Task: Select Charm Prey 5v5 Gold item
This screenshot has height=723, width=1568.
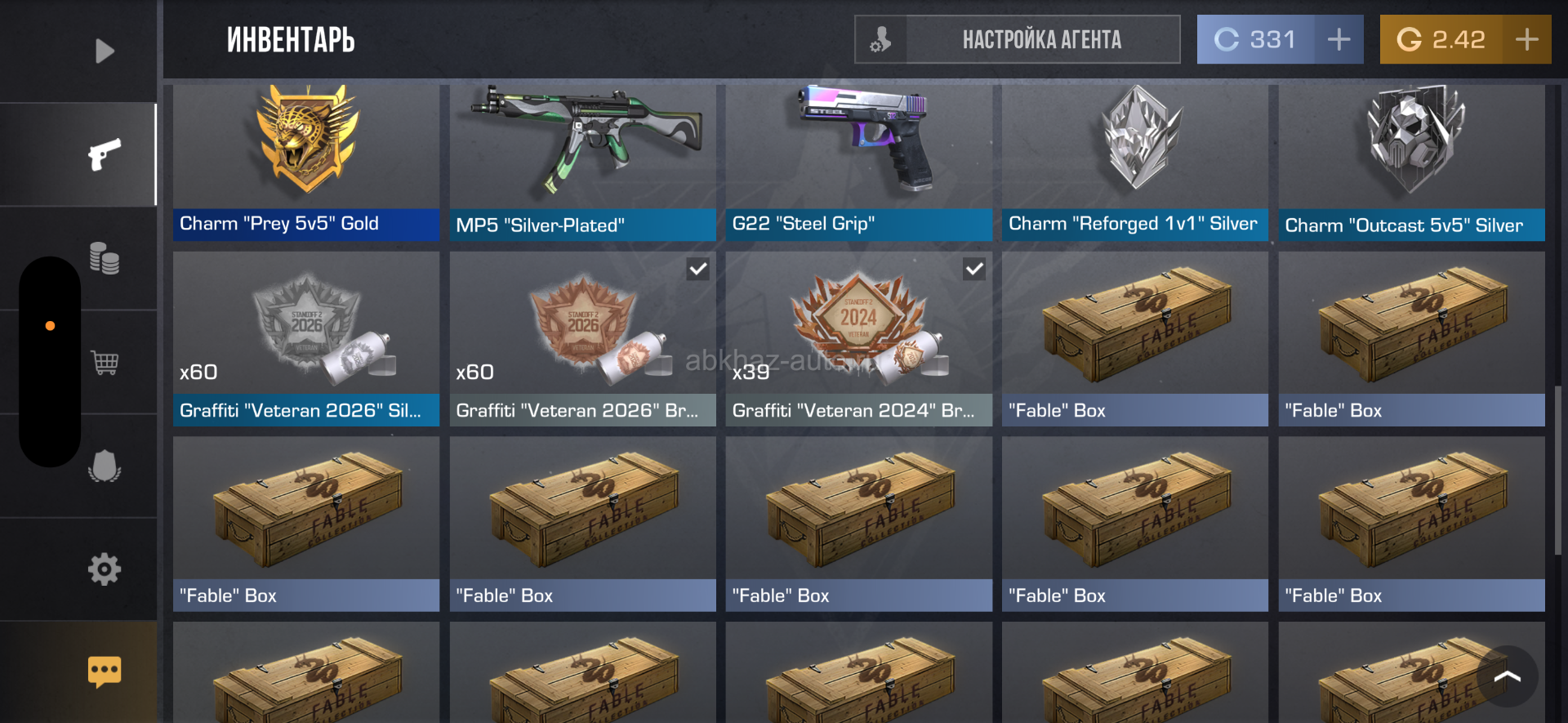Action: (x=306, y=163)
